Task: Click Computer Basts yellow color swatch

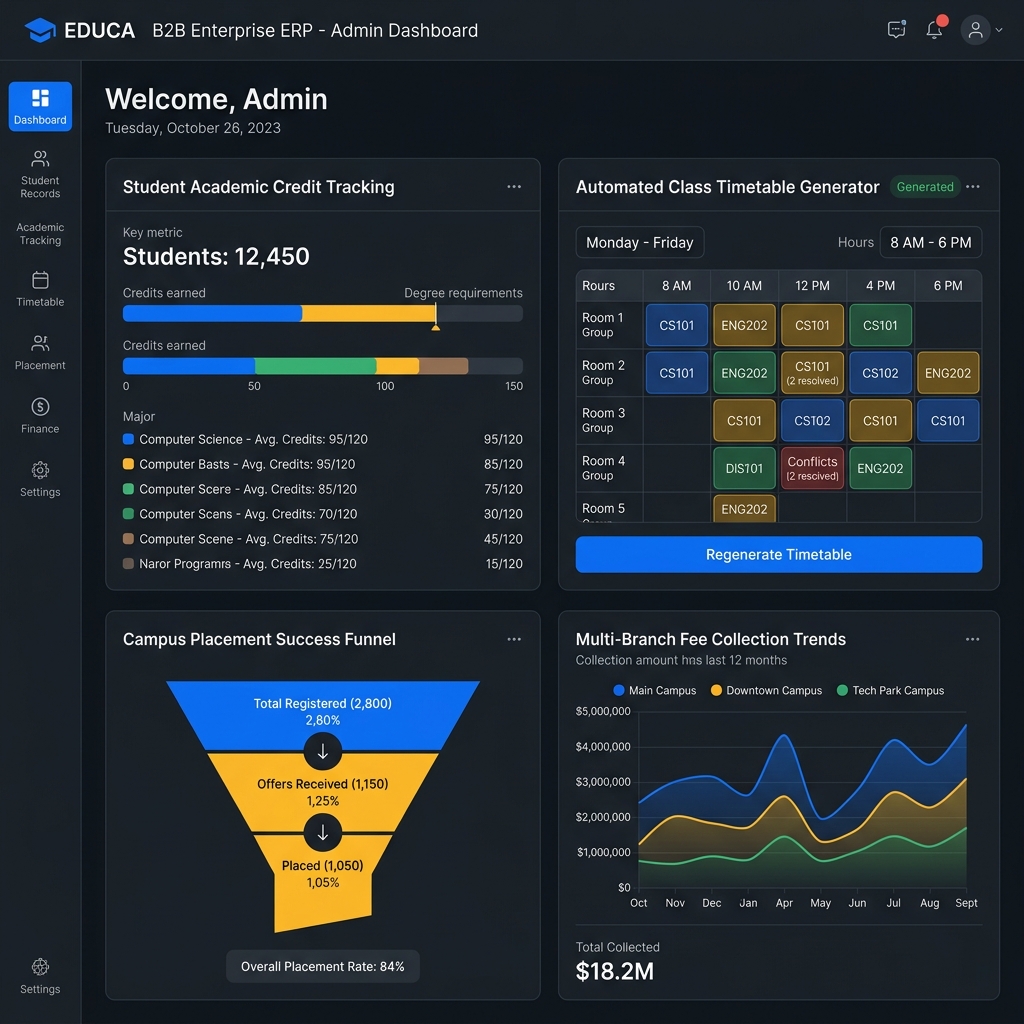Action: coord(129,464)
